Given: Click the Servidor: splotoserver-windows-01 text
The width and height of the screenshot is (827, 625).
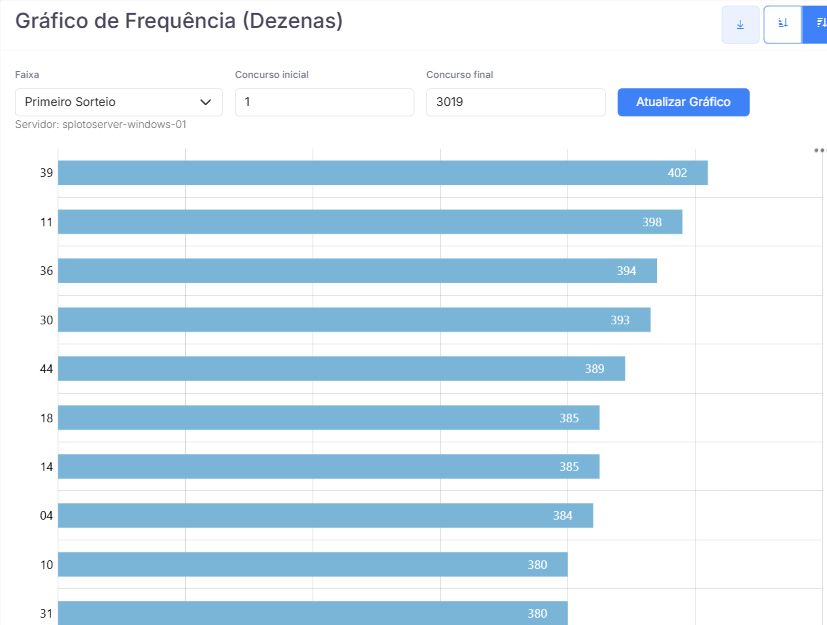Looking at the screenshot, I should (x=101, y=124).
